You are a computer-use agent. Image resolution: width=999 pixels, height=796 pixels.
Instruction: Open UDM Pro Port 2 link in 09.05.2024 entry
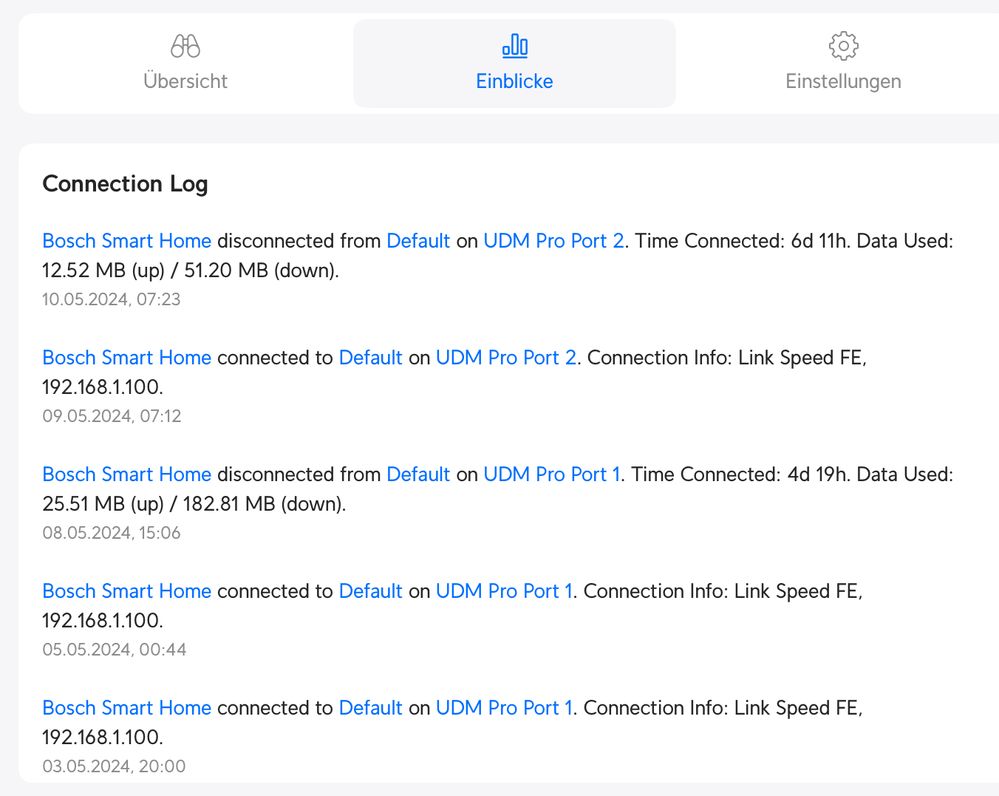click(506, 358)
